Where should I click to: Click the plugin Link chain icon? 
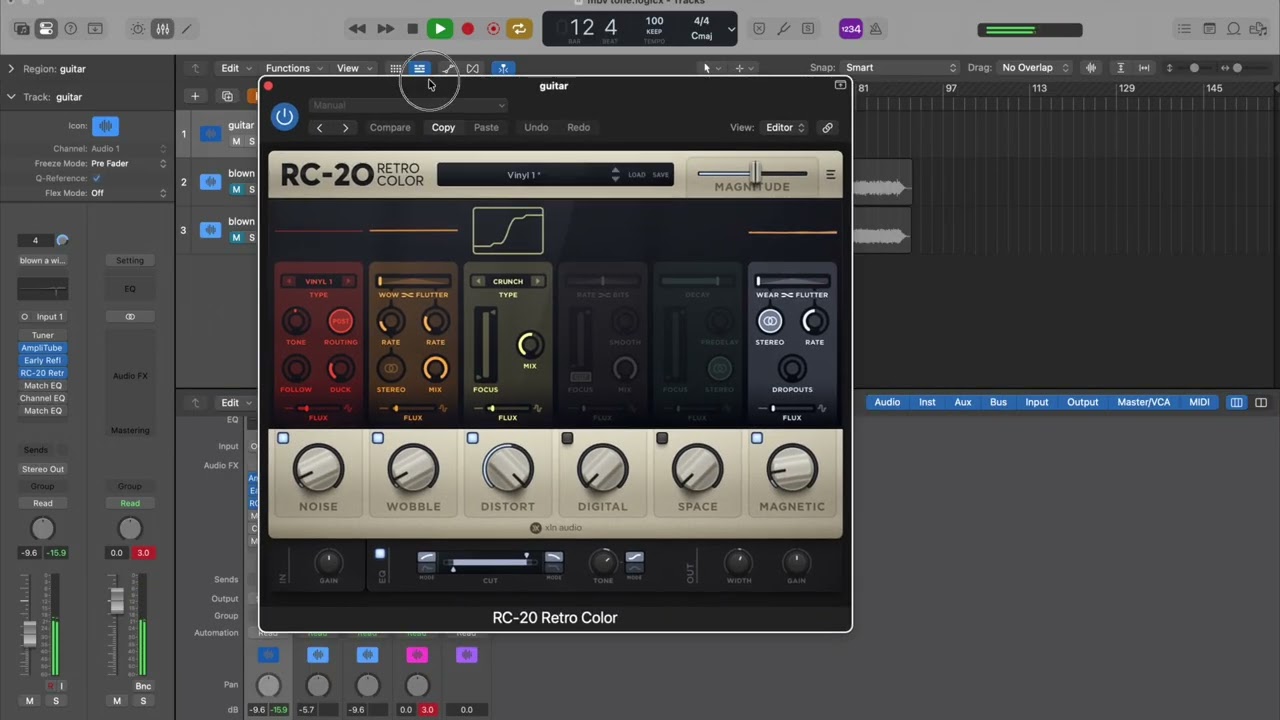click(x=827, y=128)
